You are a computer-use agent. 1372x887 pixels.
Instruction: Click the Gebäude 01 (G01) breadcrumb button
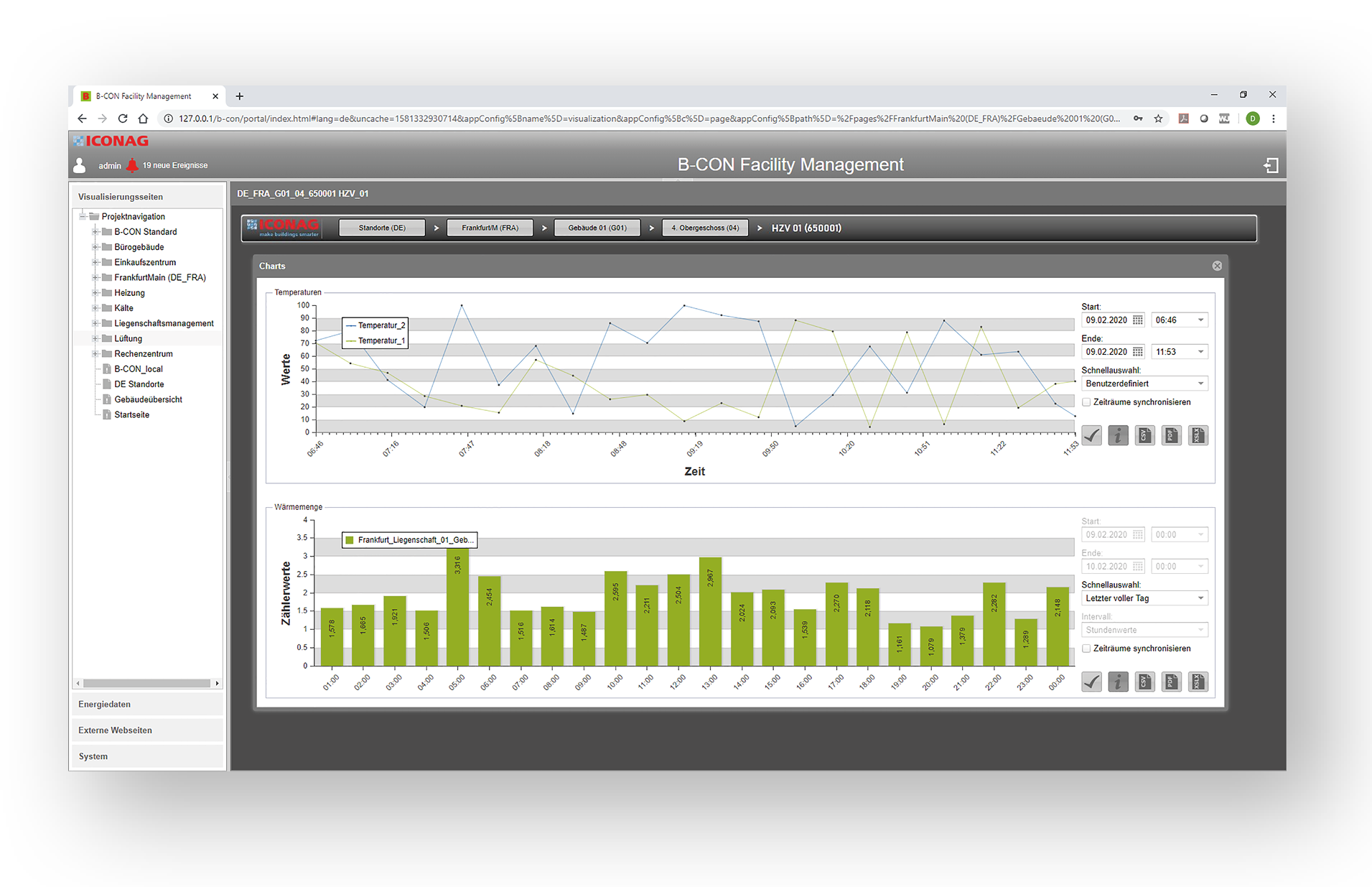click(x=597, y=228)
